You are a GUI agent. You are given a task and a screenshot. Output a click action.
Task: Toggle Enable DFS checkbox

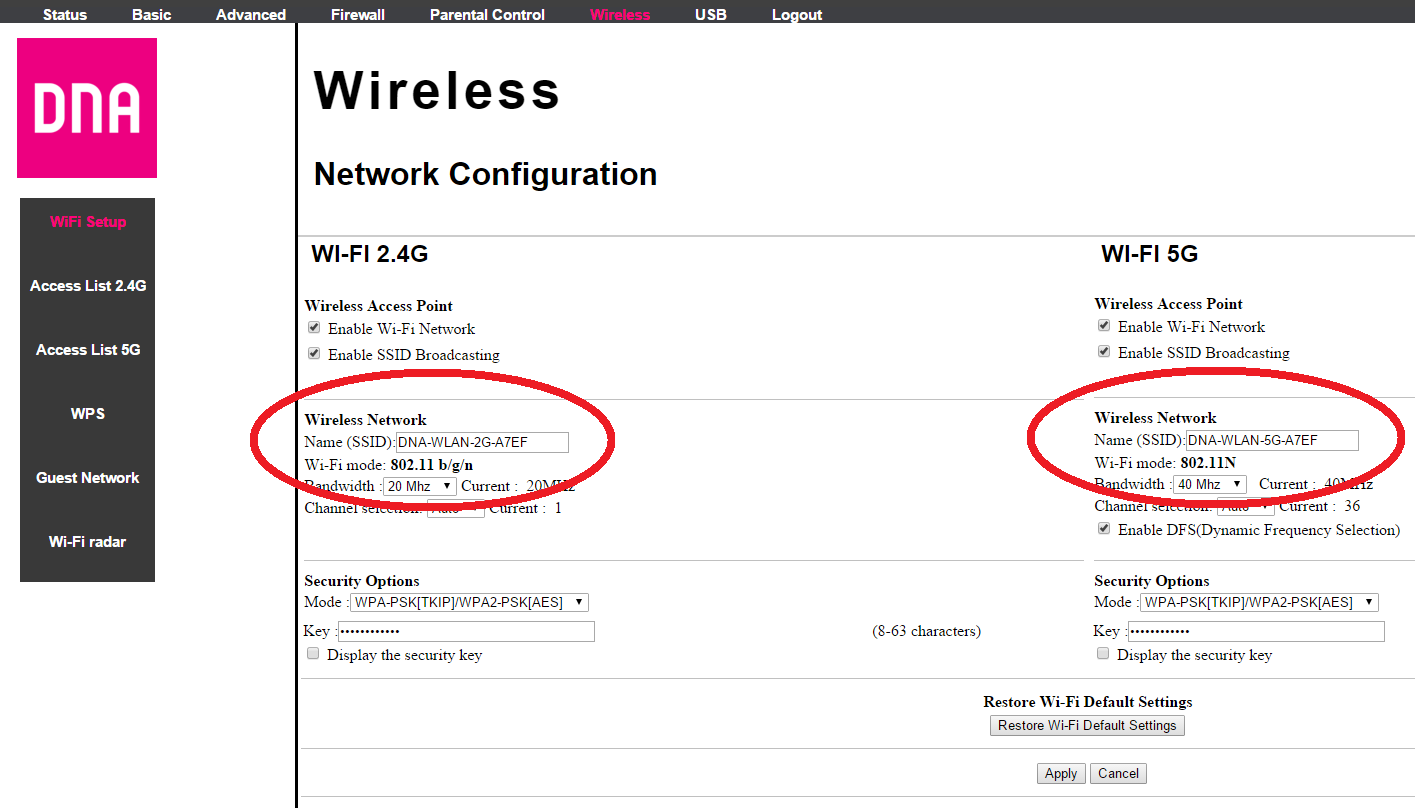1104,529
